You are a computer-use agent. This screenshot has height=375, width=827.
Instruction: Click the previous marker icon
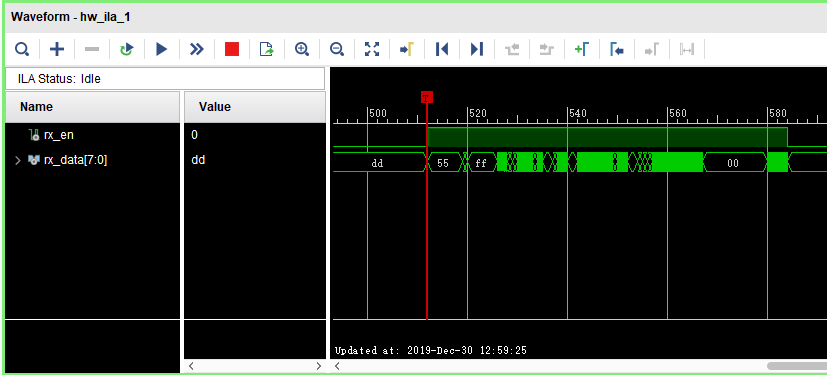[617, 50]
